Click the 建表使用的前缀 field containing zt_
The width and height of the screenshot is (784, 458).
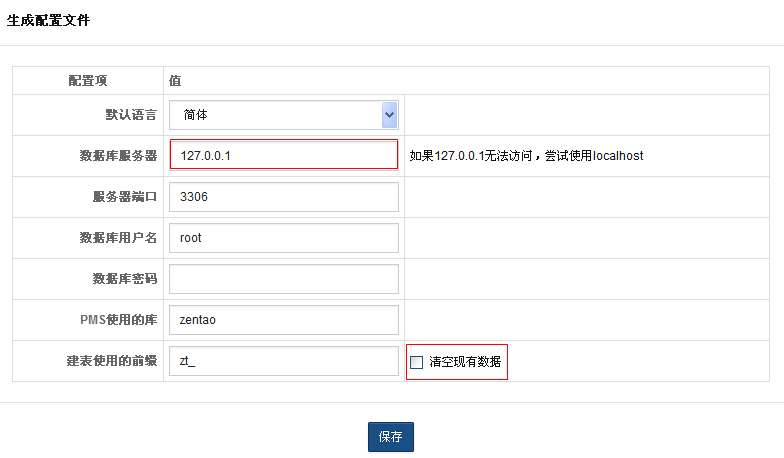tap(284, 361)
